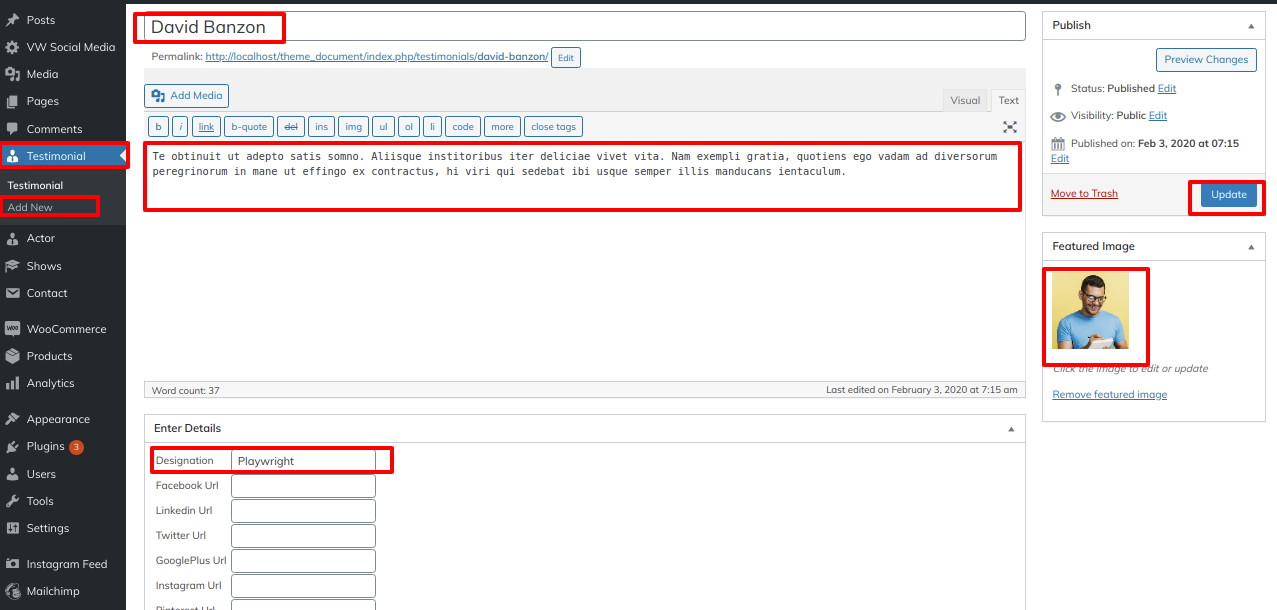This screenshot has width=1277, height=610.
Task: Click the Add Media button
Action: [187, 96]
